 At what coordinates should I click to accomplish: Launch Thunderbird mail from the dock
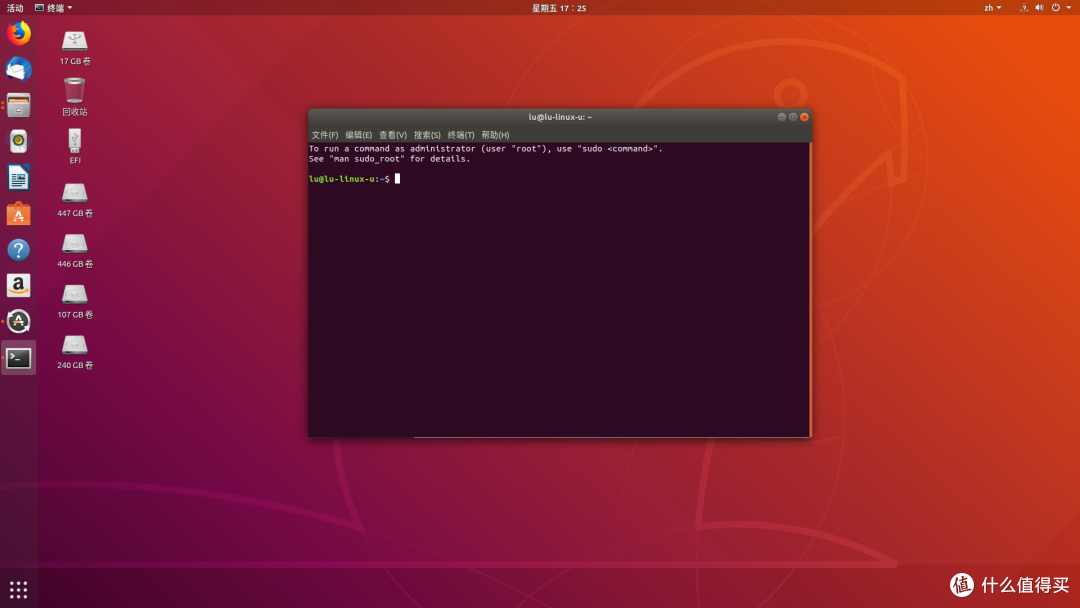(19, 70)
